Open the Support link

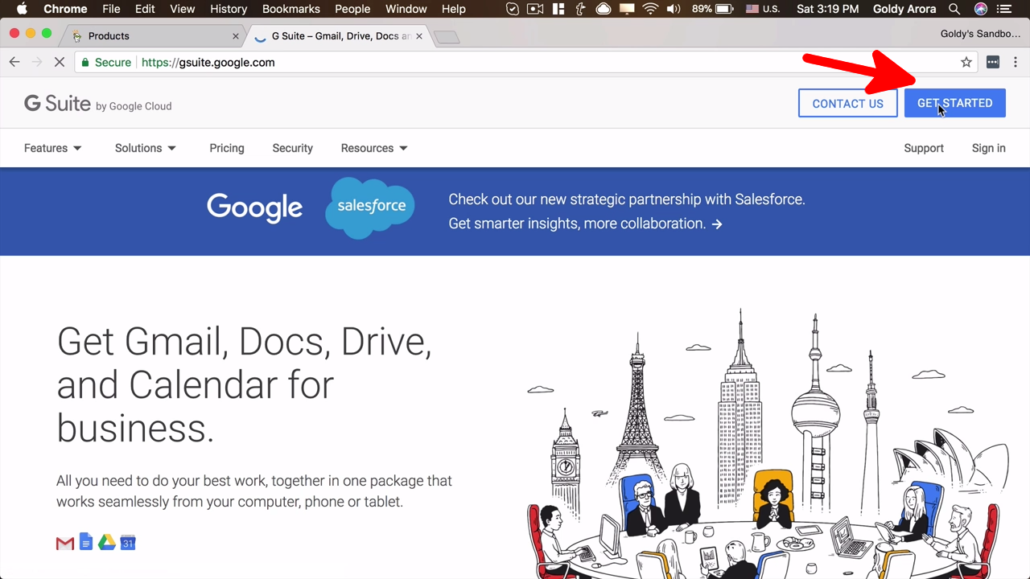click(924, 148)
